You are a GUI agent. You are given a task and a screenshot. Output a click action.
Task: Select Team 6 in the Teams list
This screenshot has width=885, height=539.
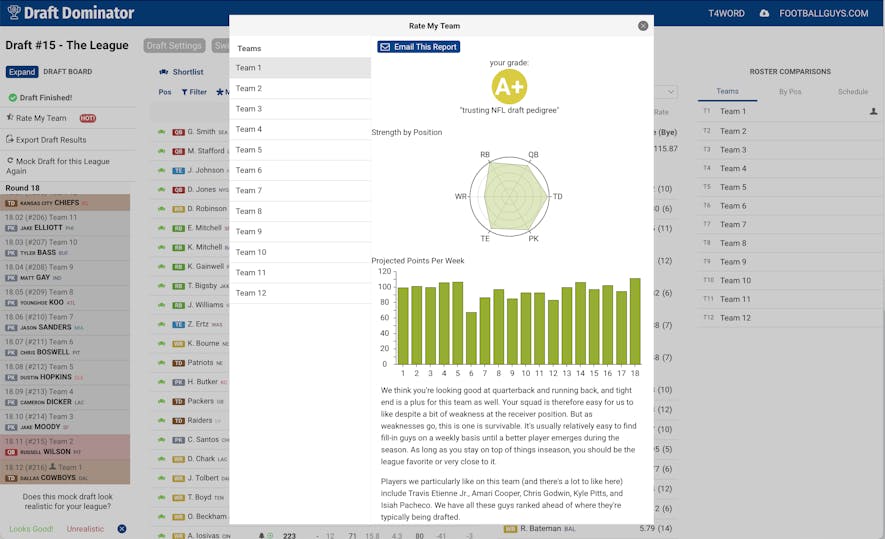[300, 170]
